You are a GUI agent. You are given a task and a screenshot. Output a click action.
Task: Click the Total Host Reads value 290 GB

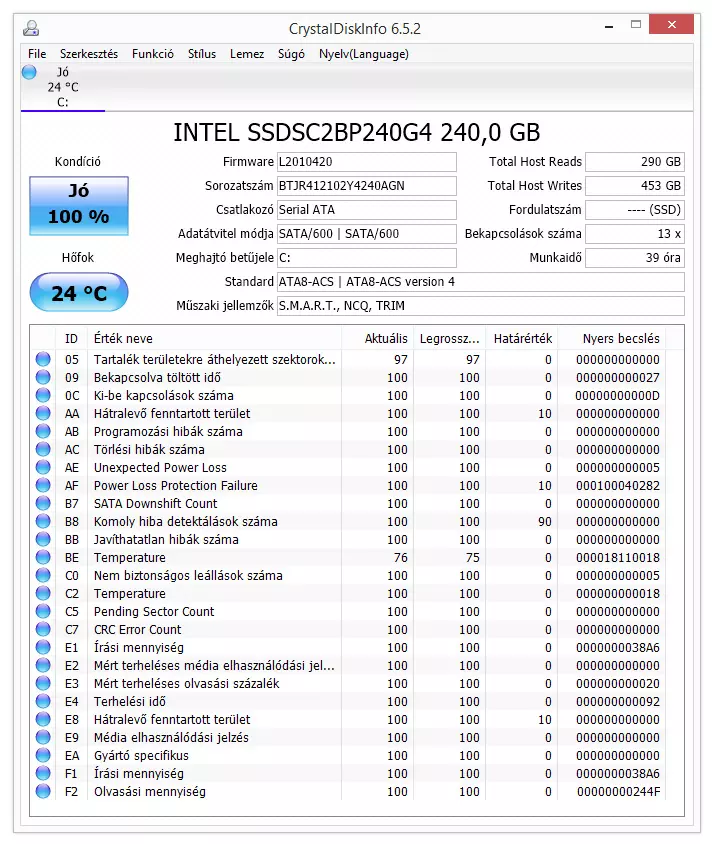point(635,161)
